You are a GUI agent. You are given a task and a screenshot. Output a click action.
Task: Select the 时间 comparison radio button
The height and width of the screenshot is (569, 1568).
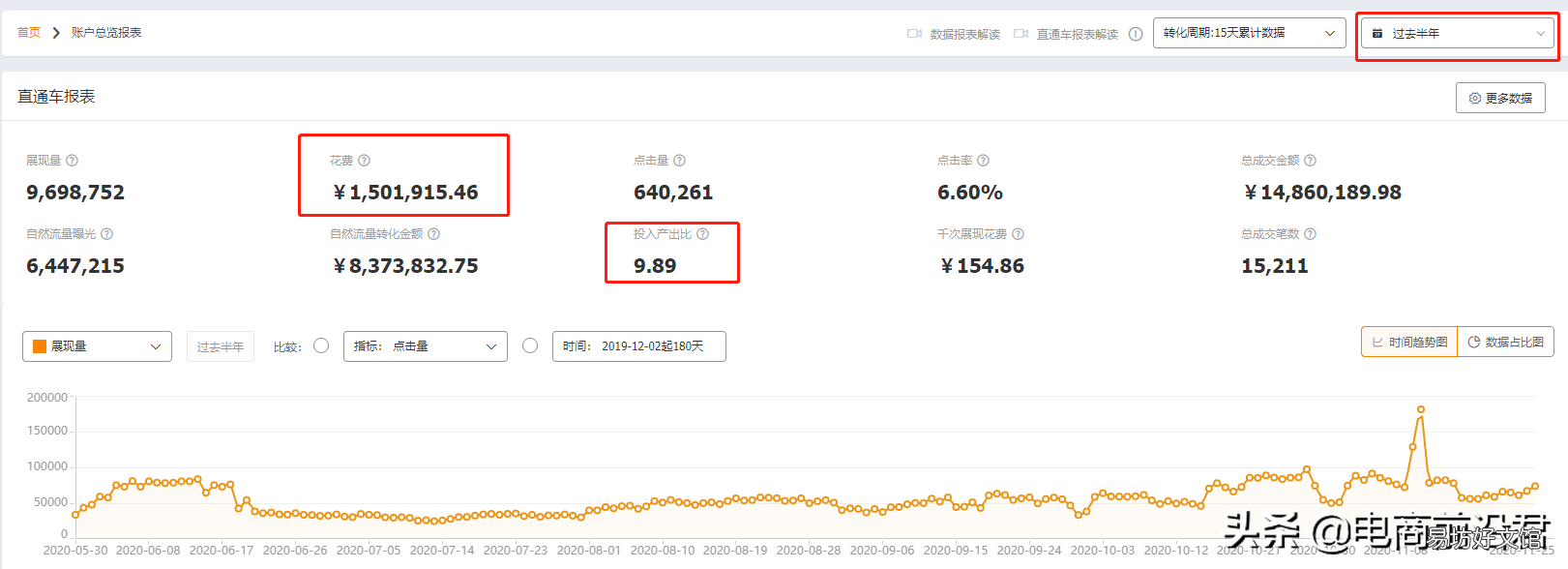pos(530,345)
